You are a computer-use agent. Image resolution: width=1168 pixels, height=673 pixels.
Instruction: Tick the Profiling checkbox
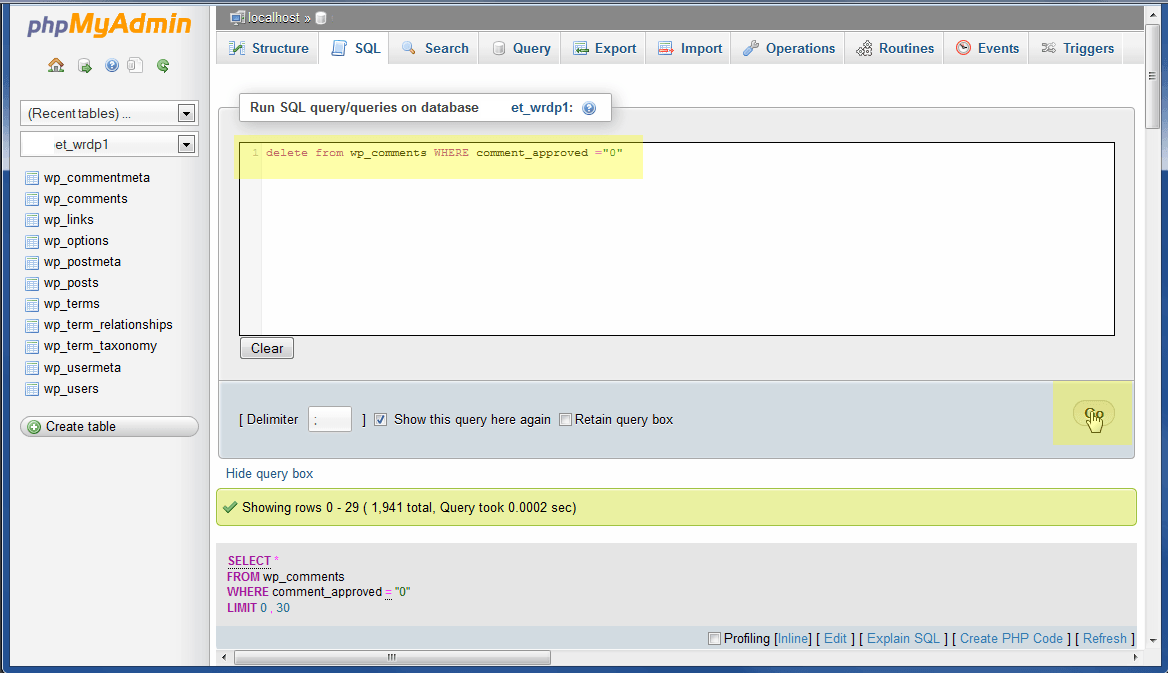[714, 638]
